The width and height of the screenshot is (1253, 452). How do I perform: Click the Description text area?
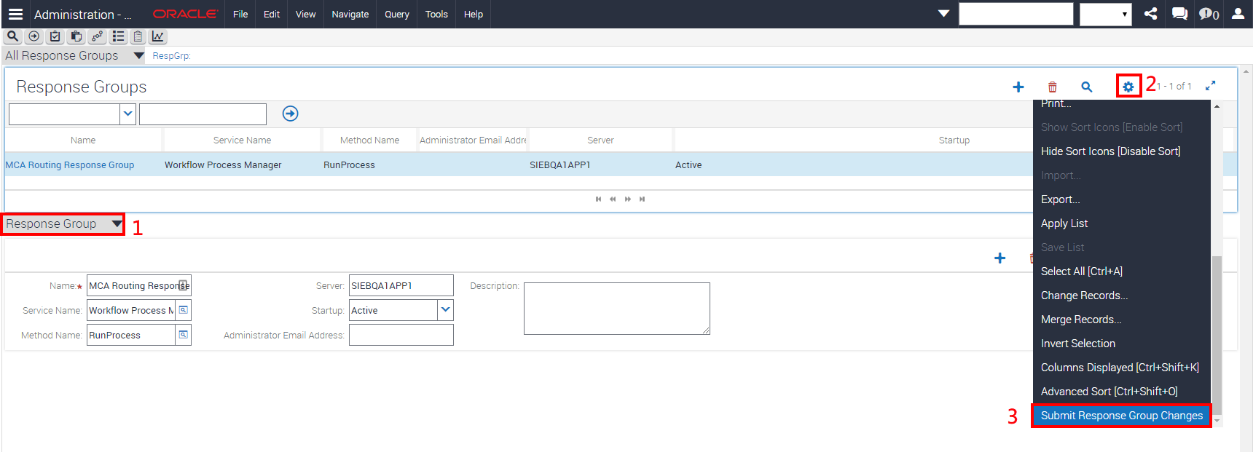617,308
